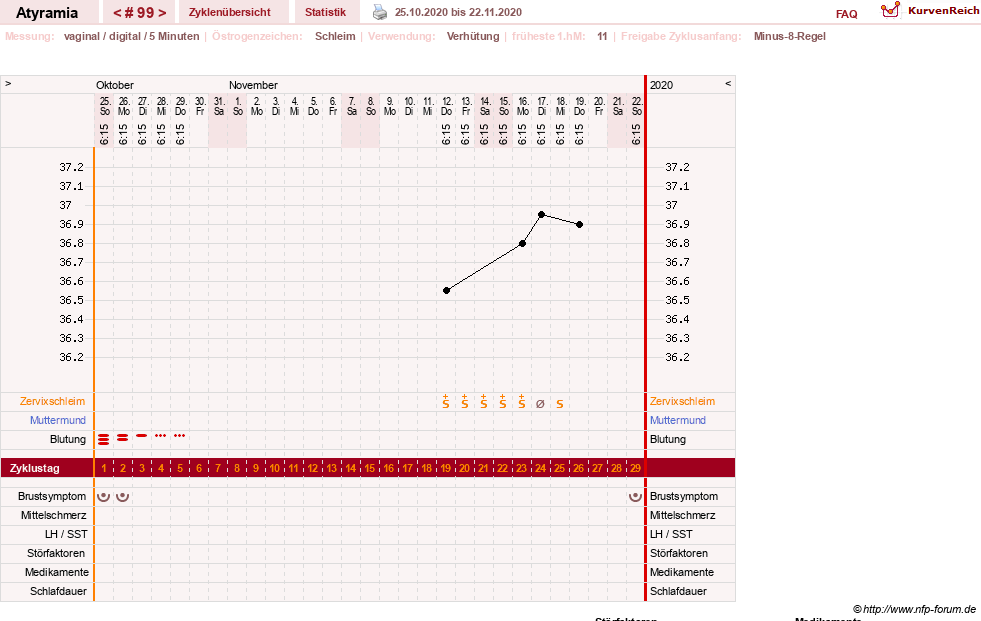The width and height of the screenshot is (981, 621).
Task: Click the cycle number # 99 navigator
Action: point(139,13)
